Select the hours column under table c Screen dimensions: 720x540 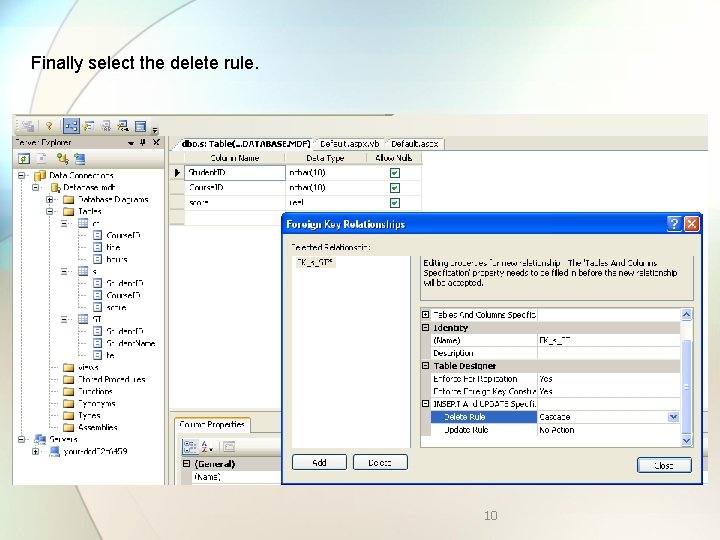pyautogui.click(x=110, y=259)
